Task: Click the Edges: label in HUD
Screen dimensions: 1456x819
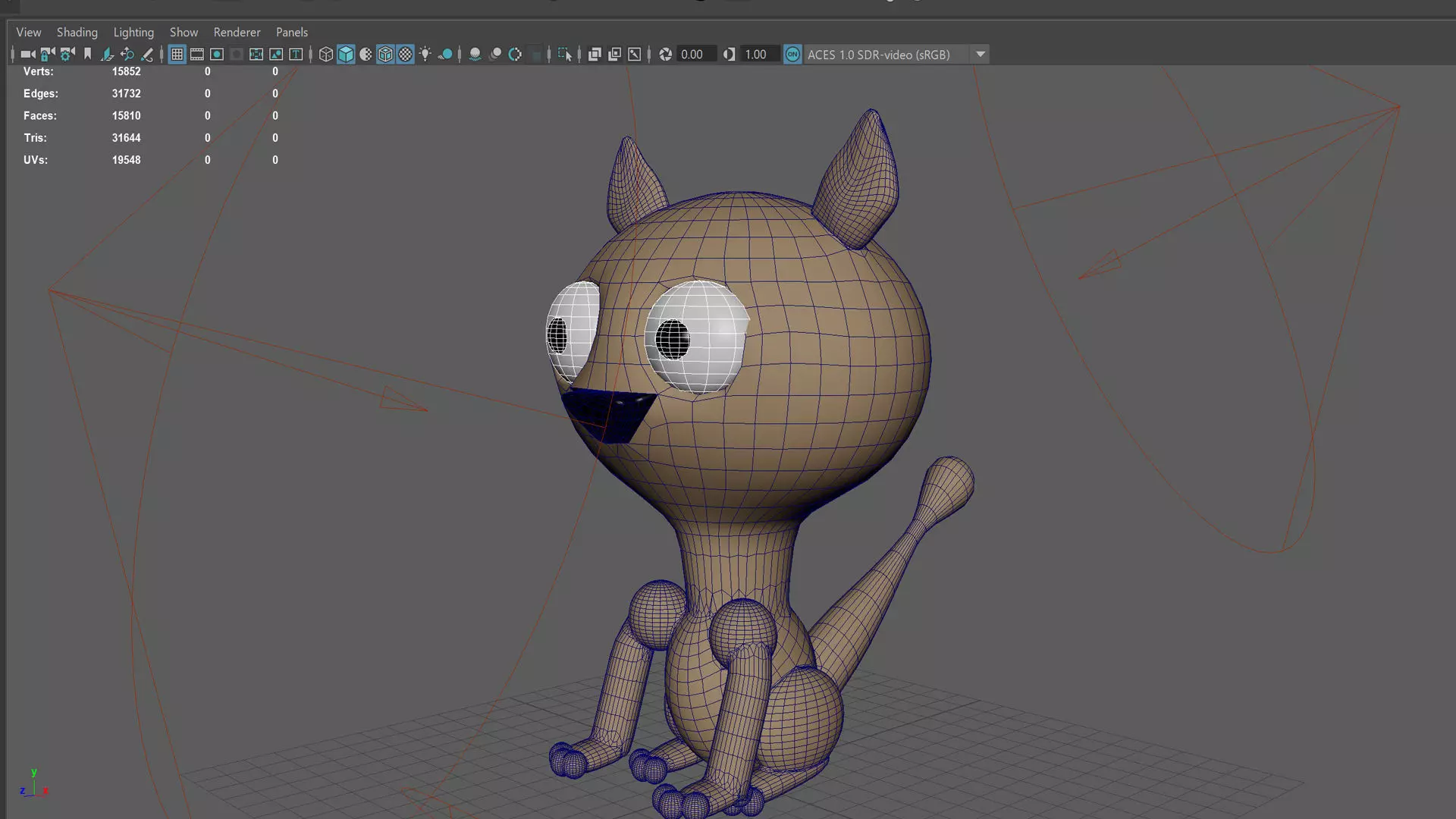Action: [41, 93]
